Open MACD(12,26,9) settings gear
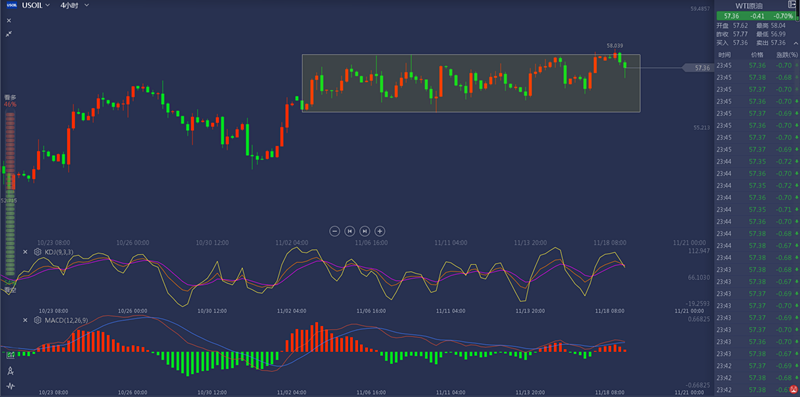 tap(37, 320)
